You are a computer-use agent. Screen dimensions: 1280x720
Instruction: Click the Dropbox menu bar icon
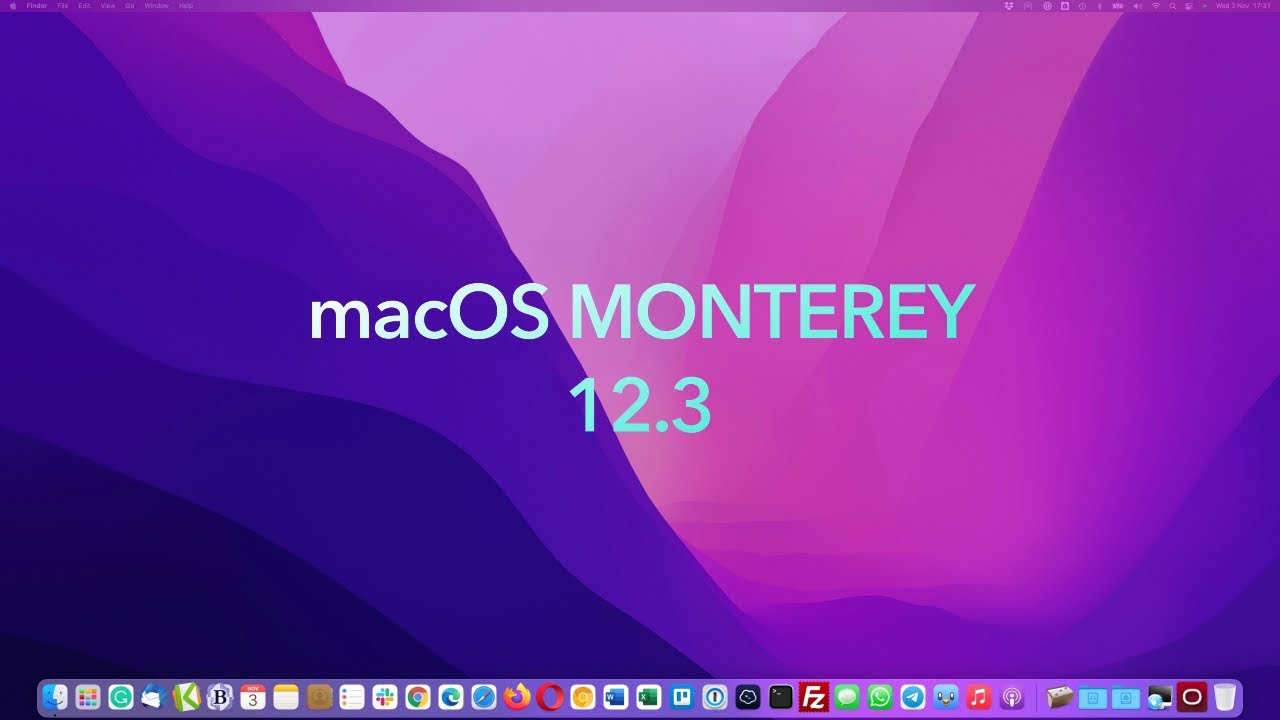(x=1009, y=6)
